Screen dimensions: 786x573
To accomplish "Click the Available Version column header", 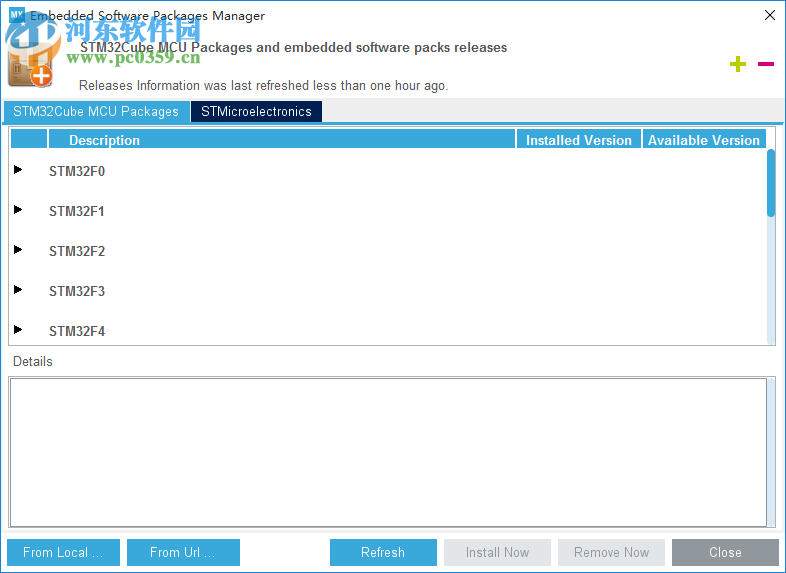I will click(x=704, y=139).
